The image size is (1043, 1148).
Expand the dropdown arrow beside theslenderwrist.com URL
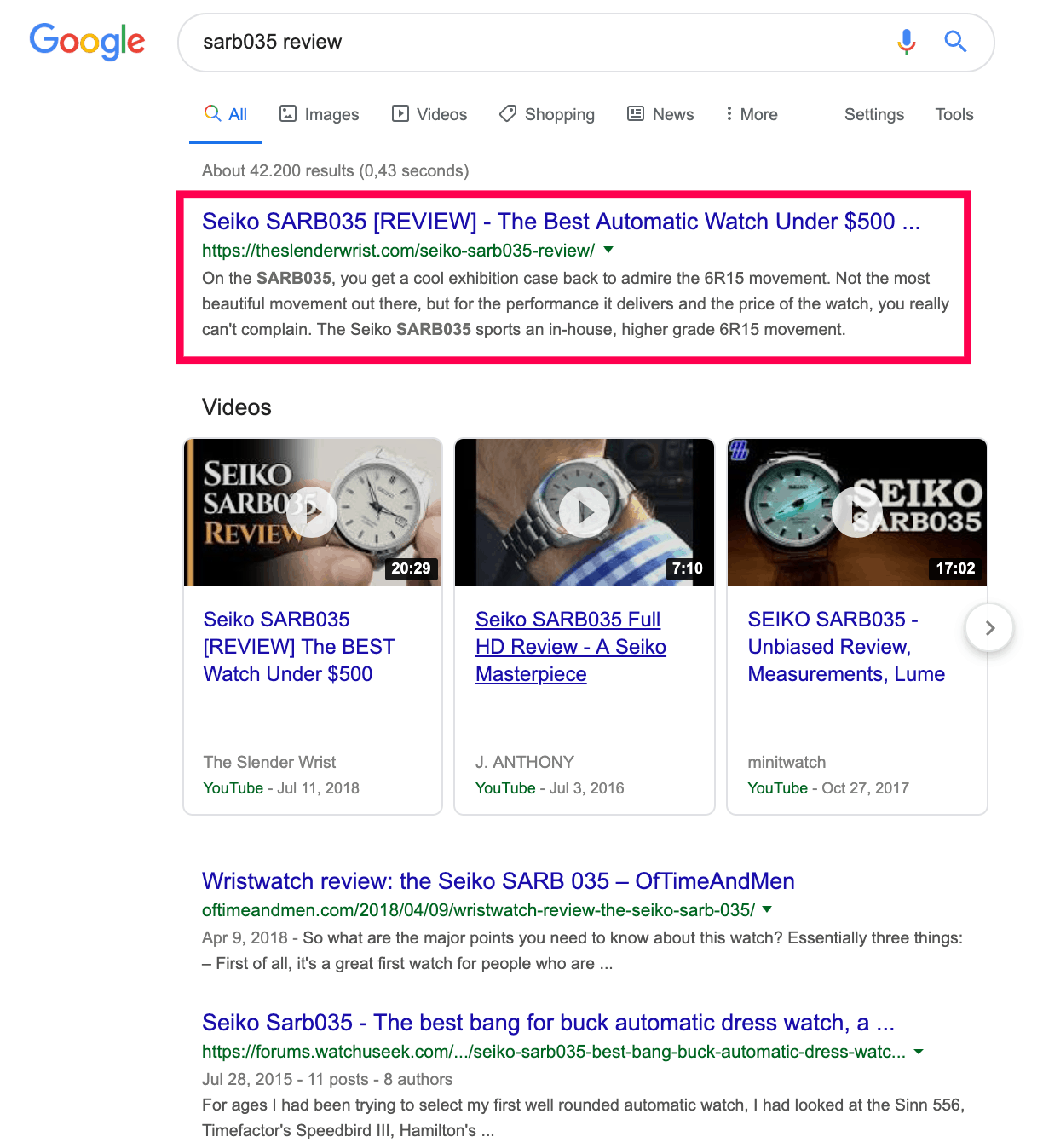point(608,250)
